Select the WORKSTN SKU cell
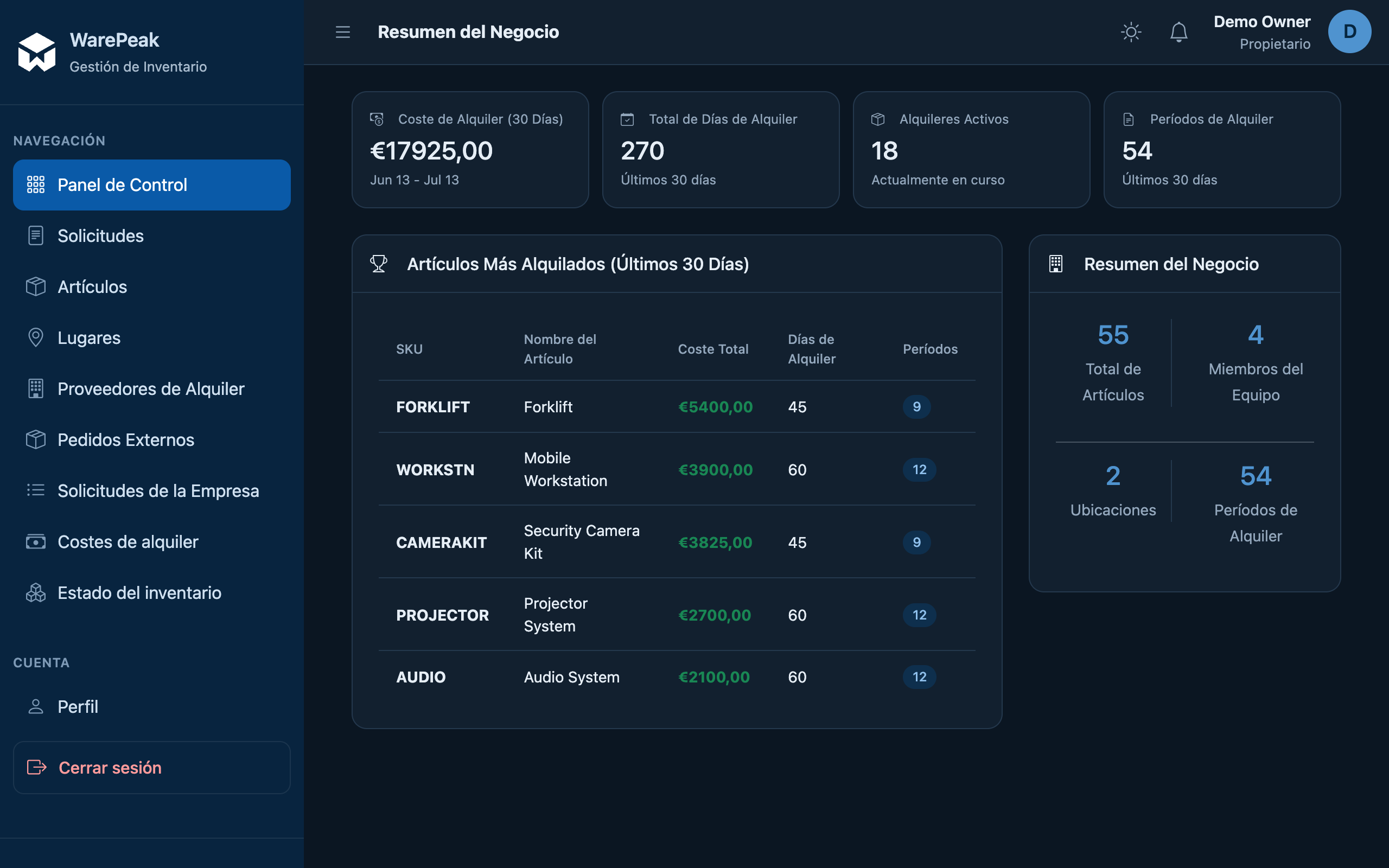The height and width of the screenshot is (868, 1389). click(435, 470)
